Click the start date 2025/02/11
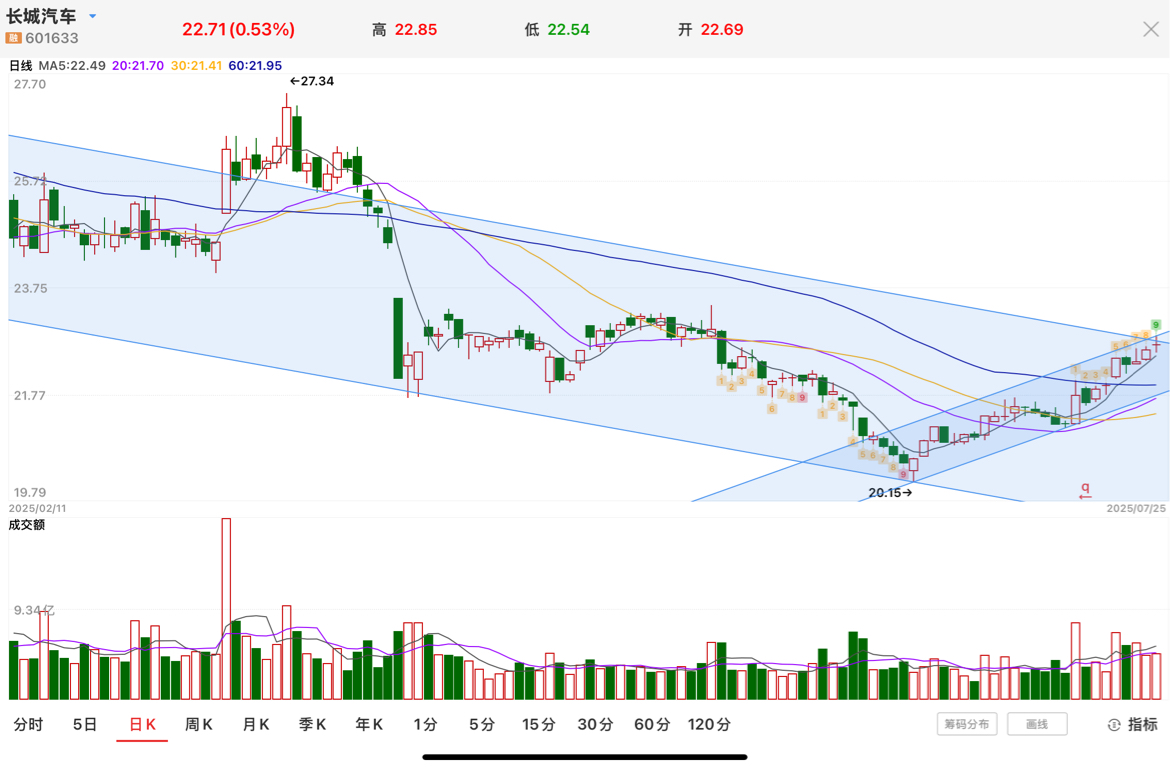Image resolution: width=1170 pixels, height=768 pixels. pos(37,508)
